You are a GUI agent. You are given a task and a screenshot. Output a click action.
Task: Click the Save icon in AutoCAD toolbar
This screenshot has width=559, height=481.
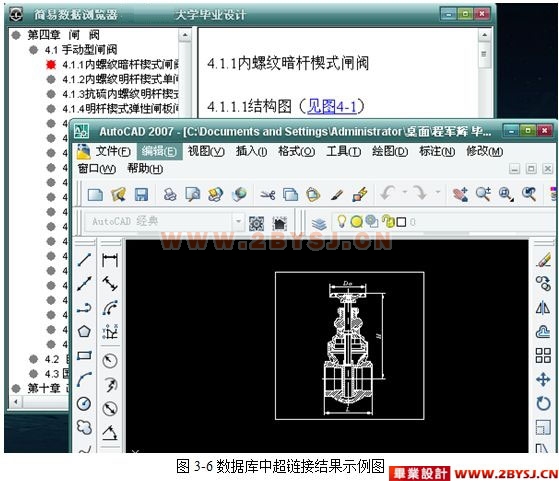(x=141, y=195)
